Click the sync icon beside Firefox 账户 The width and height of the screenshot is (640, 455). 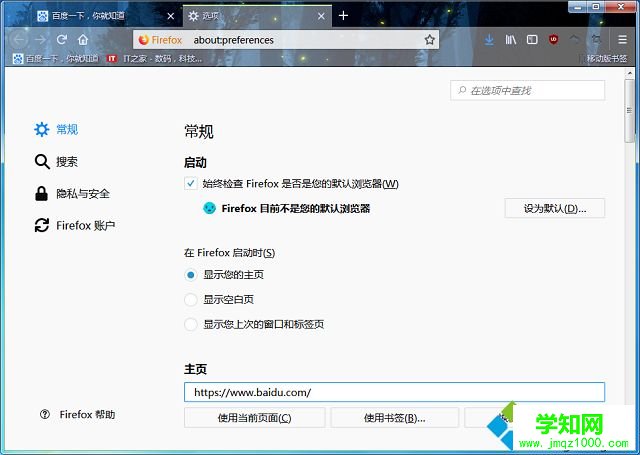pyautogui.click(x=42, y=225)
